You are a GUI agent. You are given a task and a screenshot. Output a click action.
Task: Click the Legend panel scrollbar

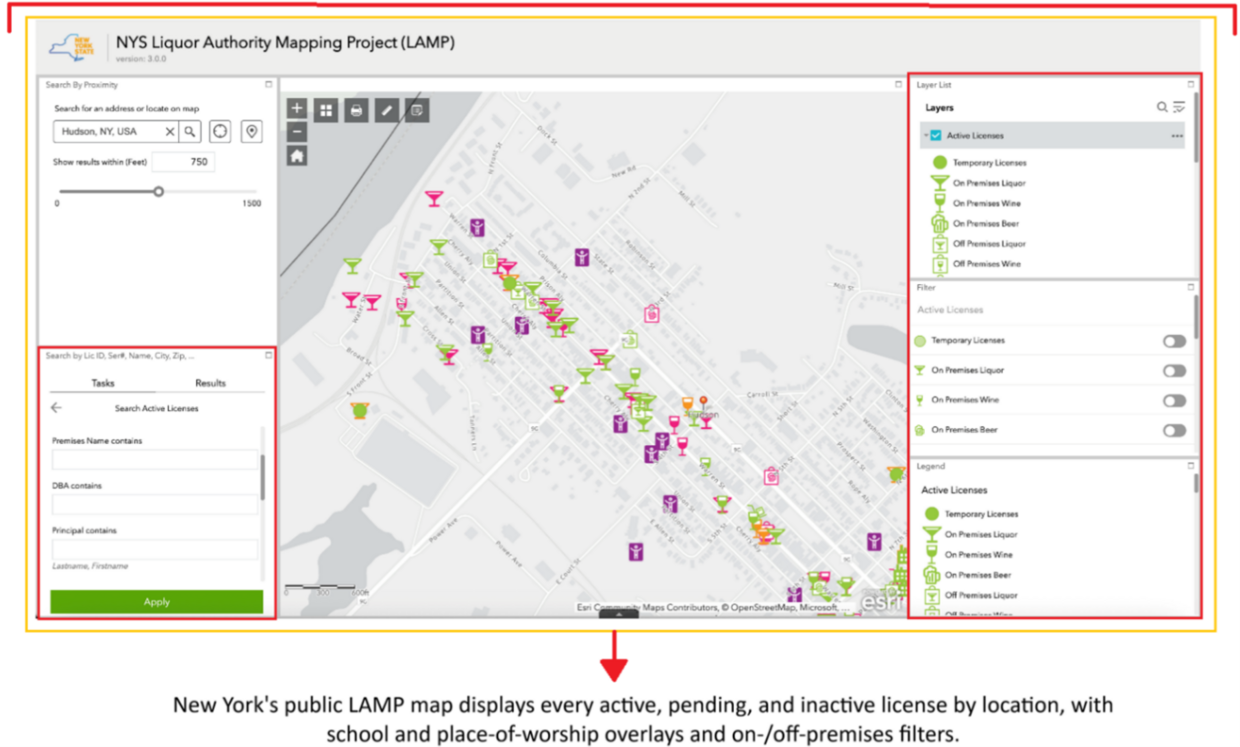click(x=1196, y=484)
